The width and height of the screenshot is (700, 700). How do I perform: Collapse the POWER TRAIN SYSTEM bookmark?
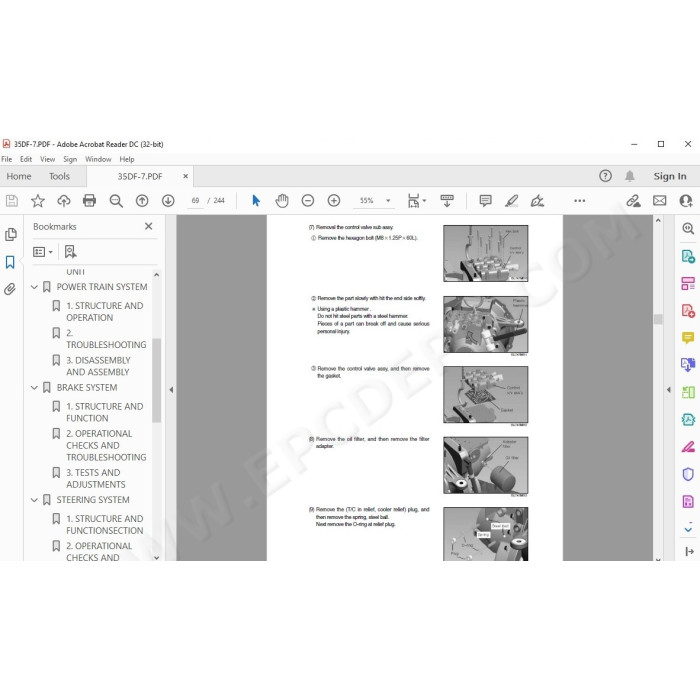click(x=34, y=287)
